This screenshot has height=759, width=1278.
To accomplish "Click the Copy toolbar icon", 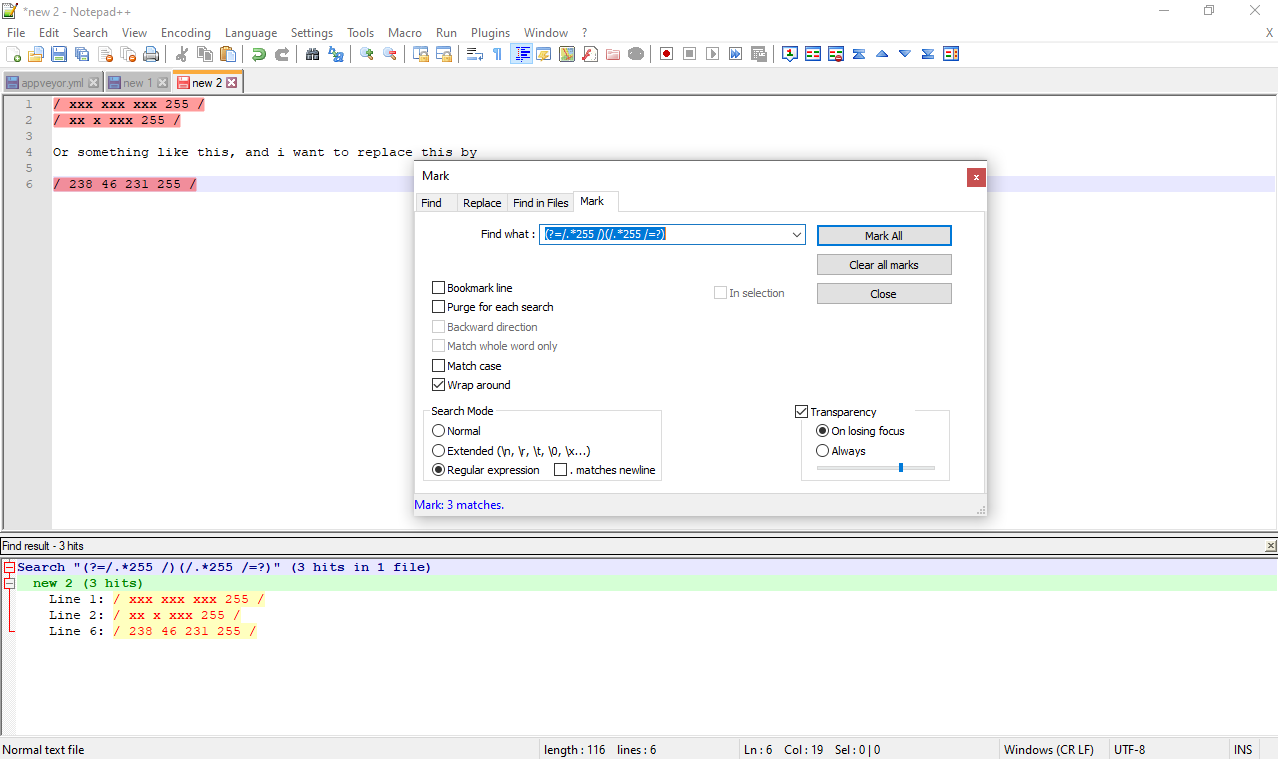I will [x=205, y=54].
